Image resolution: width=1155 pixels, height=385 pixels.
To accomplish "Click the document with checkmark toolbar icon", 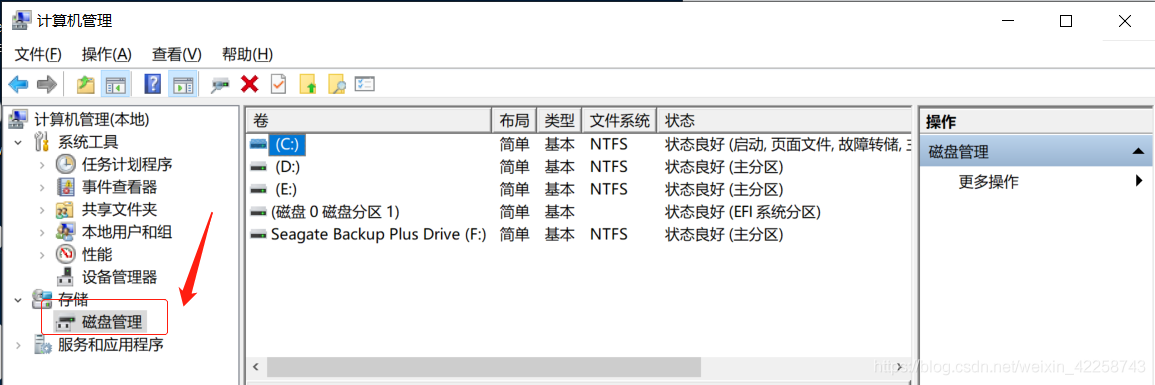I will (x=278, y=84).
